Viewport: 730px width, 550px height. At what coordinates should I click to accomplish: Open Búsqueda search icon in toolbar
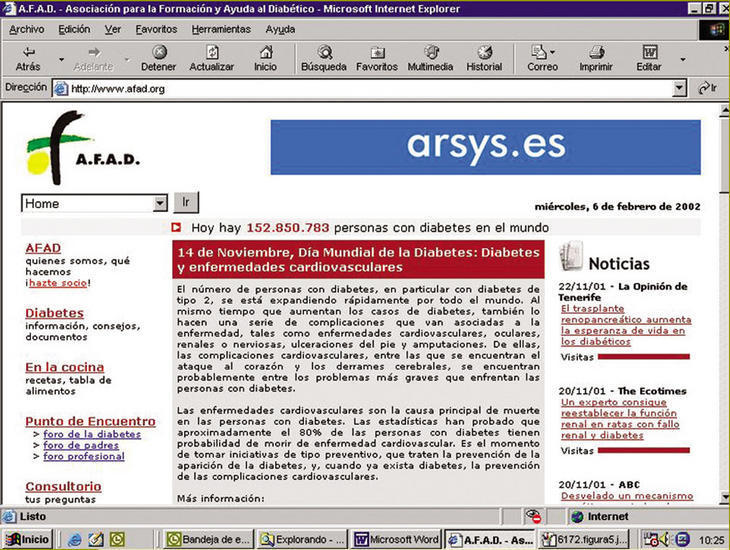(324, 52)
